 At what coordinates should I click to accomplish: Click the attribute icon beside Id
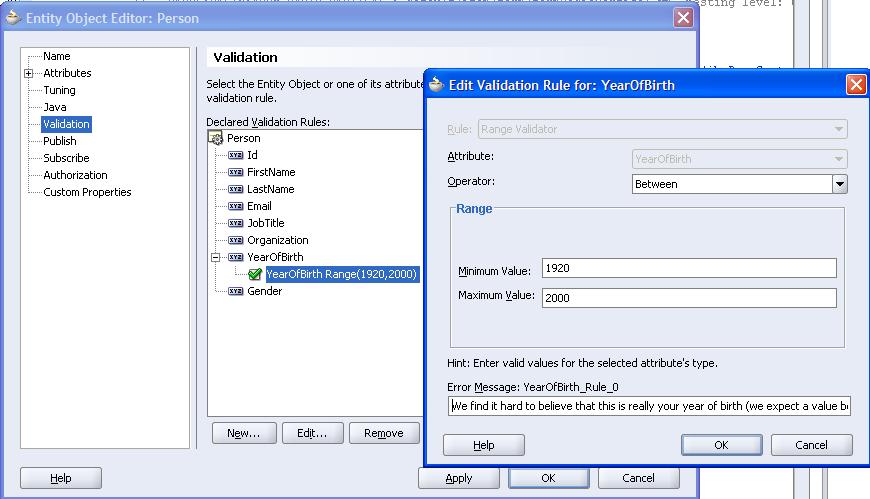[x=235, y=155]
